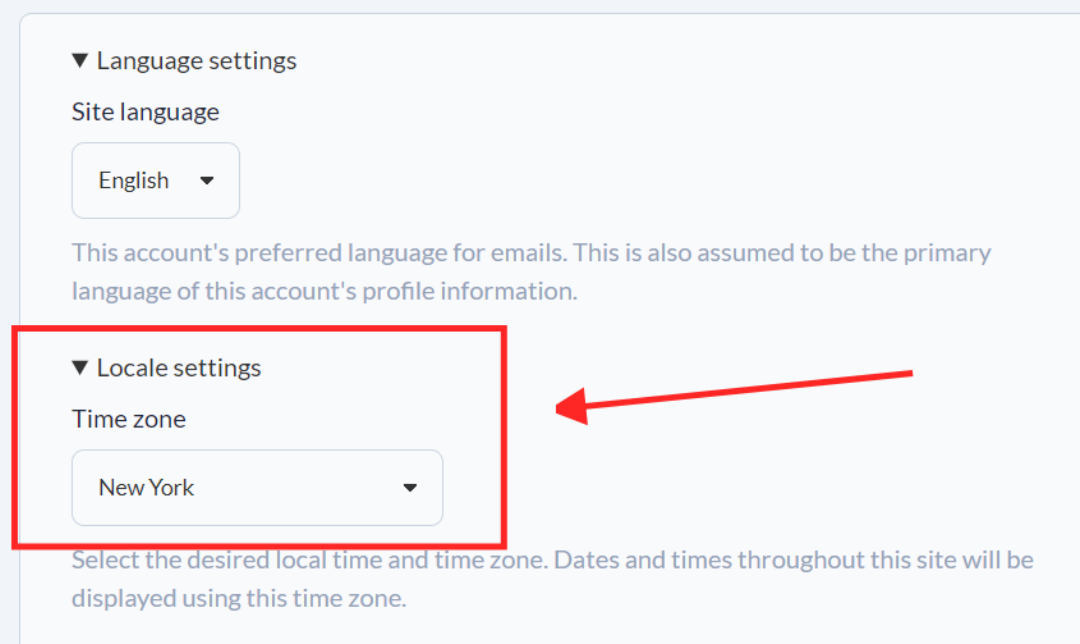Select the New York value text
This screenshot has width=1080, height=644.
[146, 488]
